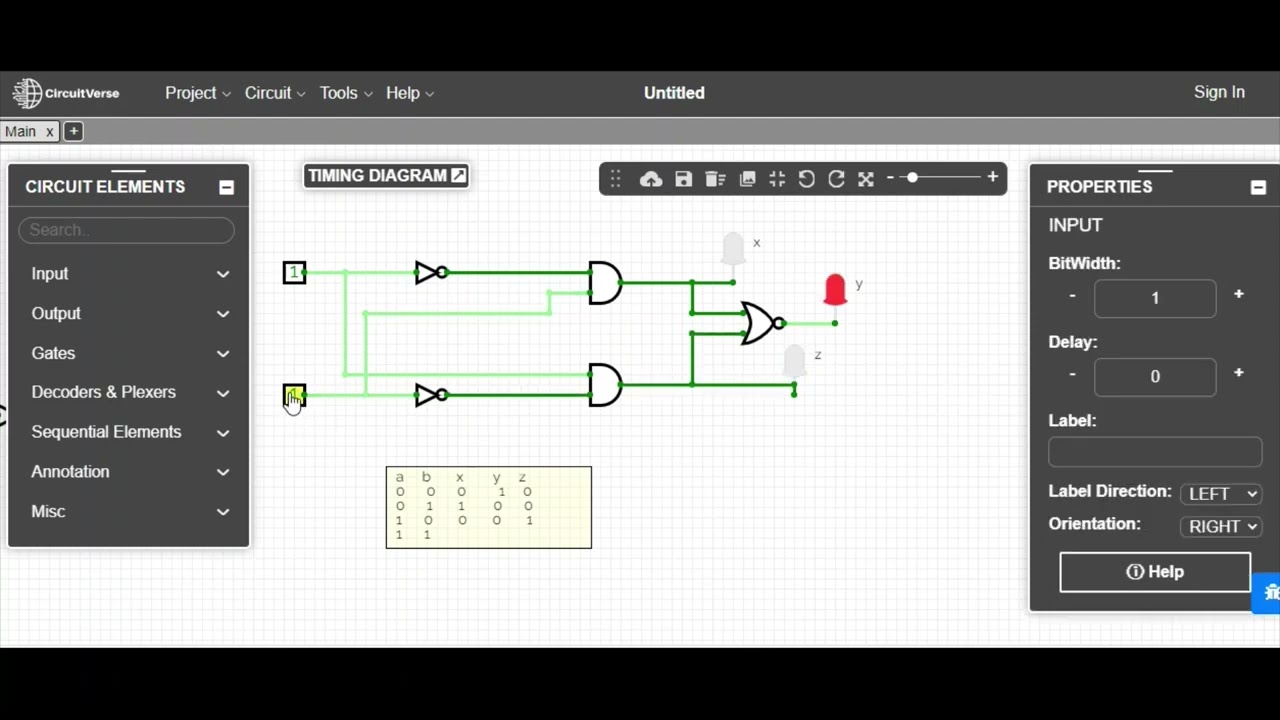Open the Timing Diagram popout icon
Viewport: 1280px width, 720px height.
tap(458, 175)
